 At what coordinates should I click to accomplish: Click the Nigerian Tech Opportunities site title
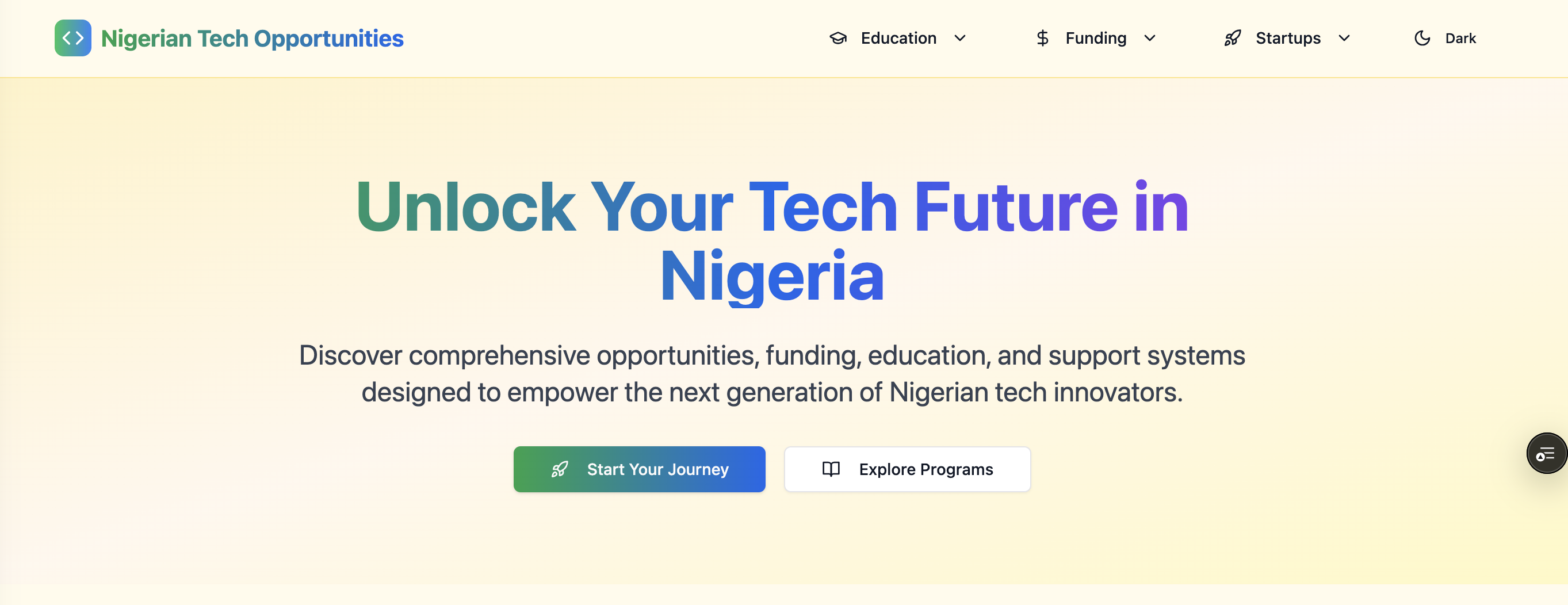pyautogui.click(x=251, y=38)
